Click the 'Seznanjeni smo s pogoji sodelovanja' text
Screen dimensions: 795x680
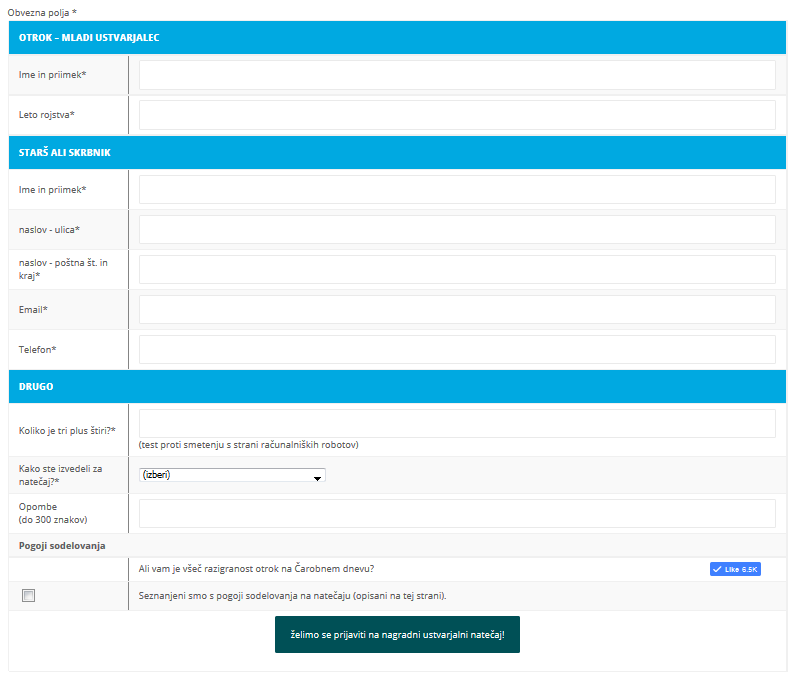[292, 596]
